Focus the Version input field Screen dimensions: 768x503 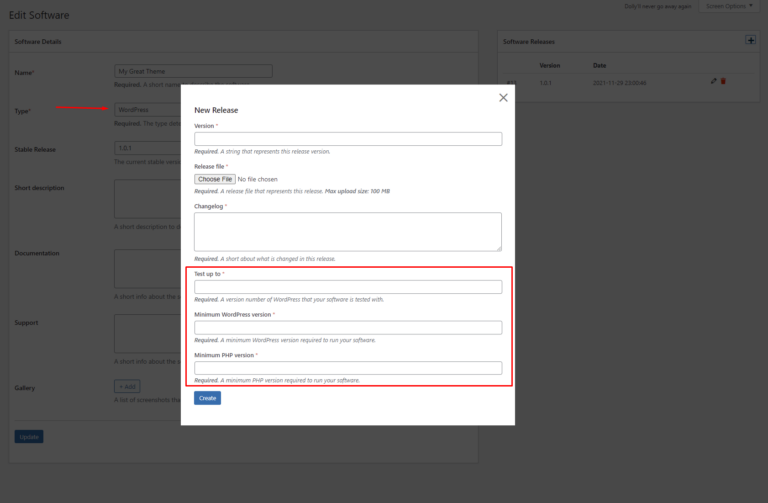(x=347, y=139)
